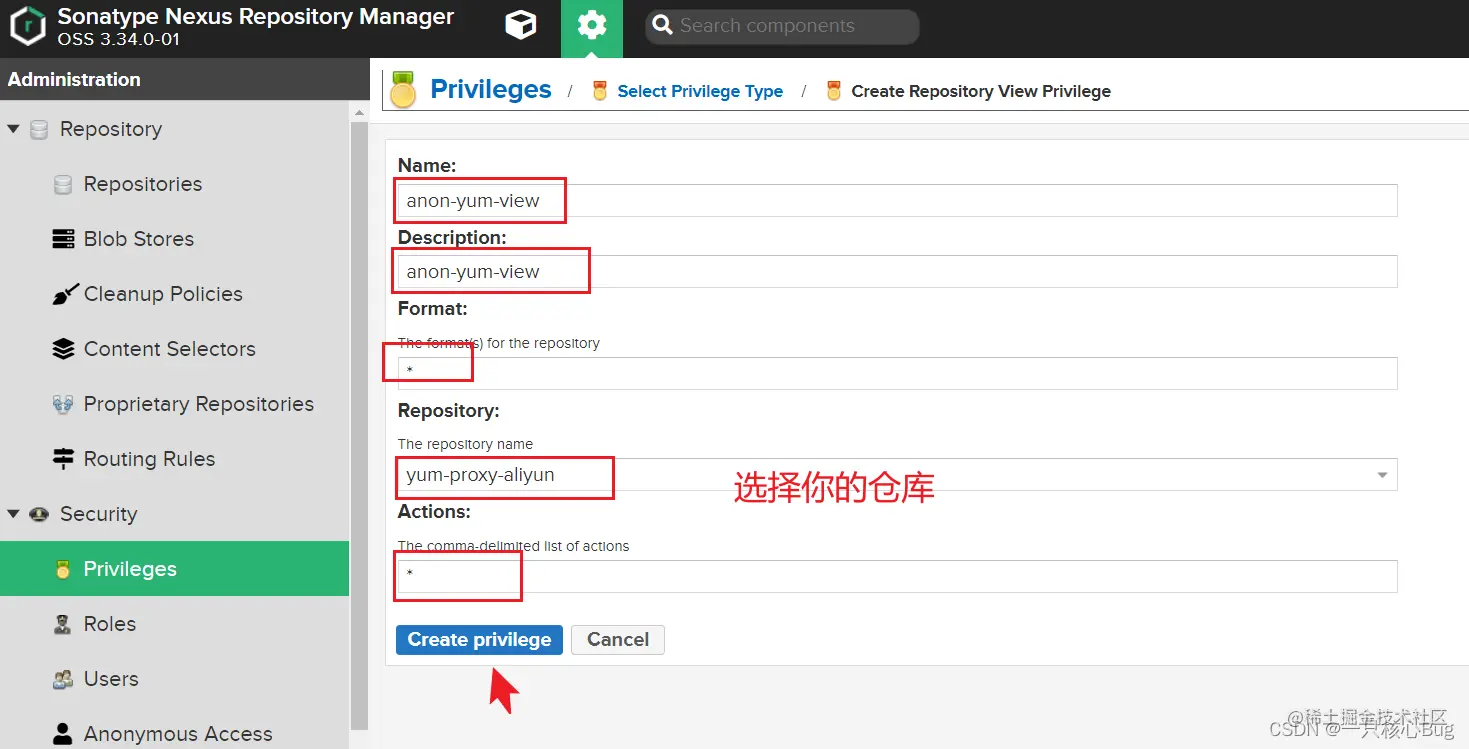1469x749 pixels.
Task: Select Privileges in the sidebar
Action: point(174,569)
